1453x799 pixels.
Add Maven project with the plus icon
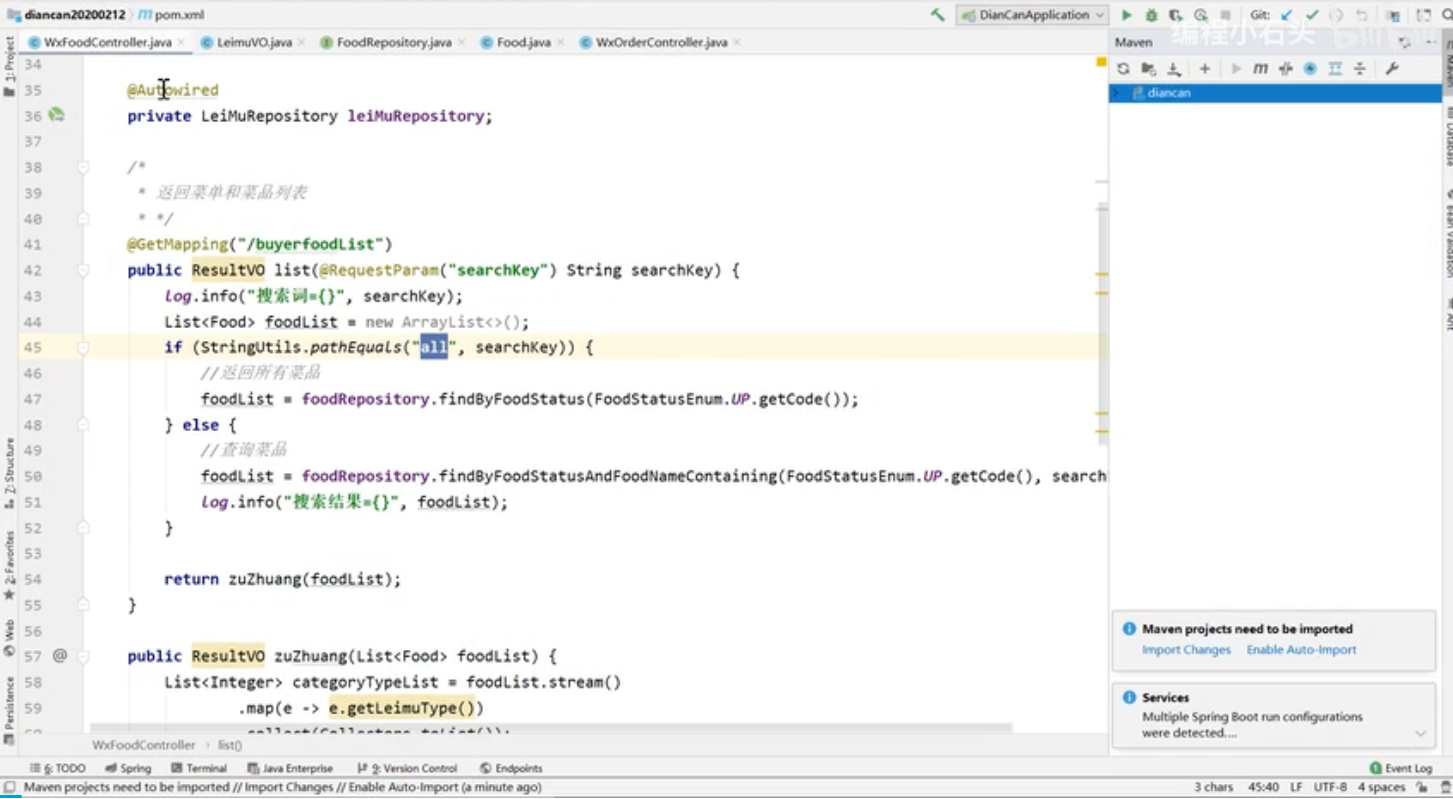1205,68
